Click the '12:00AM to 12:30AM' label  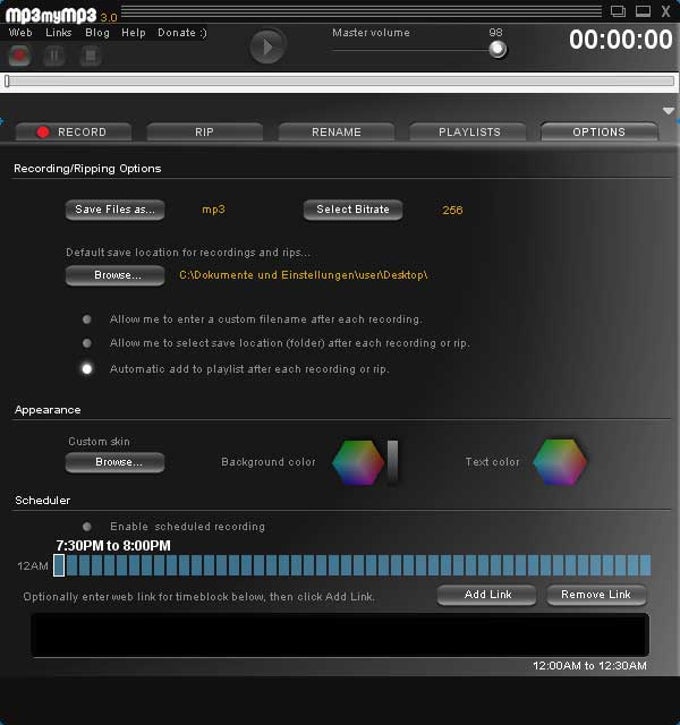click(589, 666)
